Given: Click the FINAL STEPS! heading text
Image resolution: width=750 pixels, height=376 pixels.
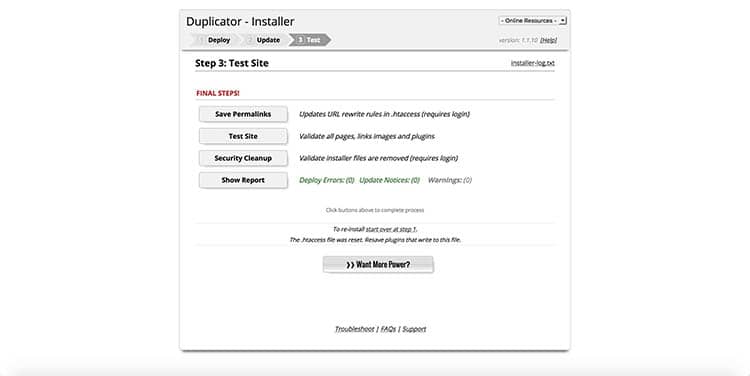Looking at the screenshot, I should pos(218,93).
